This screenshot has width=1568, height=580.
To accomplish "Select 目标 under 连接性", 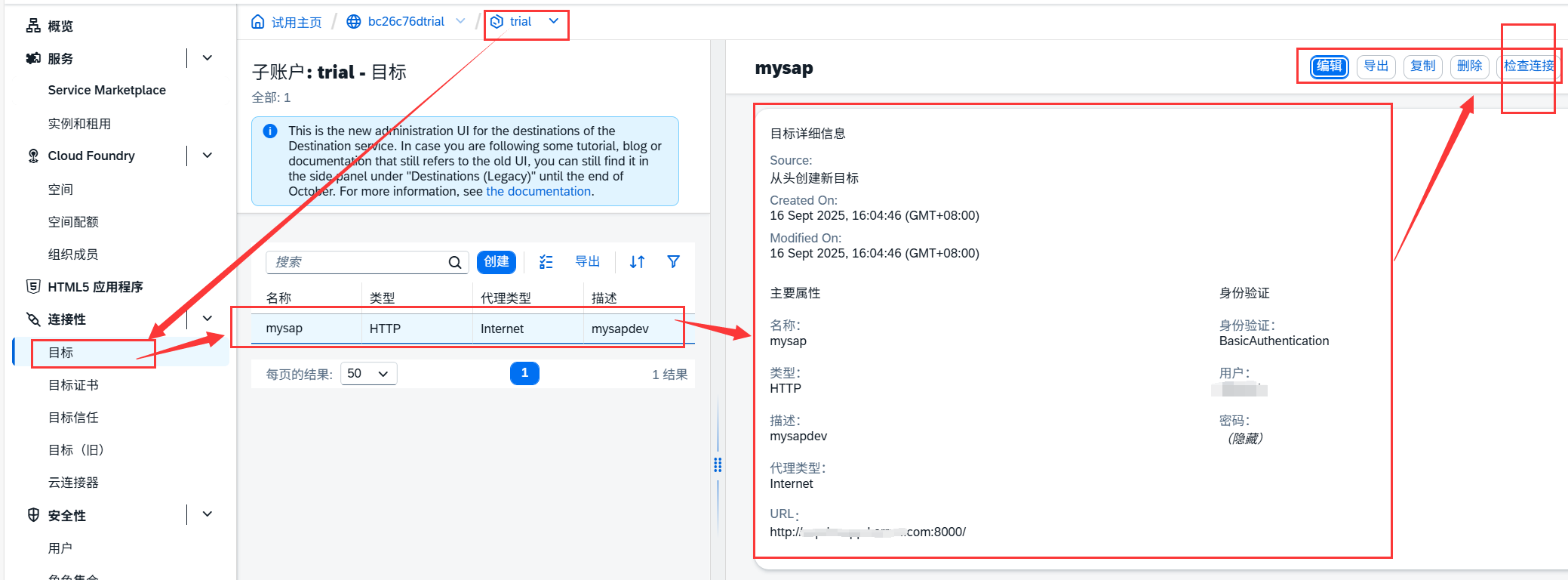I will pyautogui.click(x=60, y=353).
